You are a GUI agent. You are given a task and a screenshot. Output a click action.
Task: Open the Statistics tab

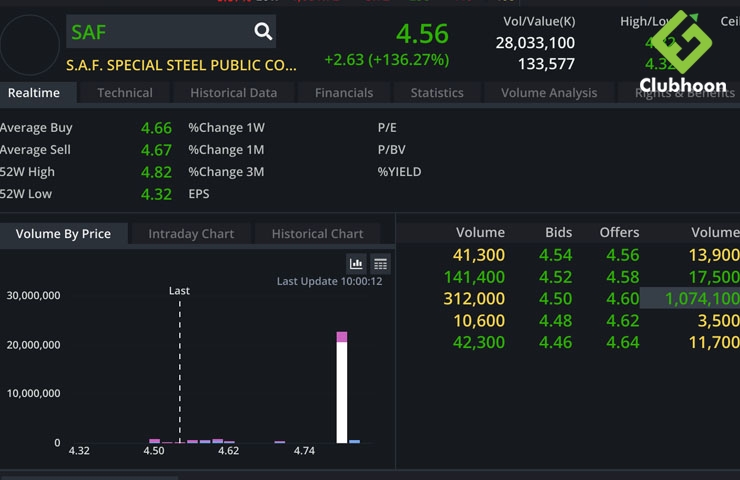click(437, 93)
